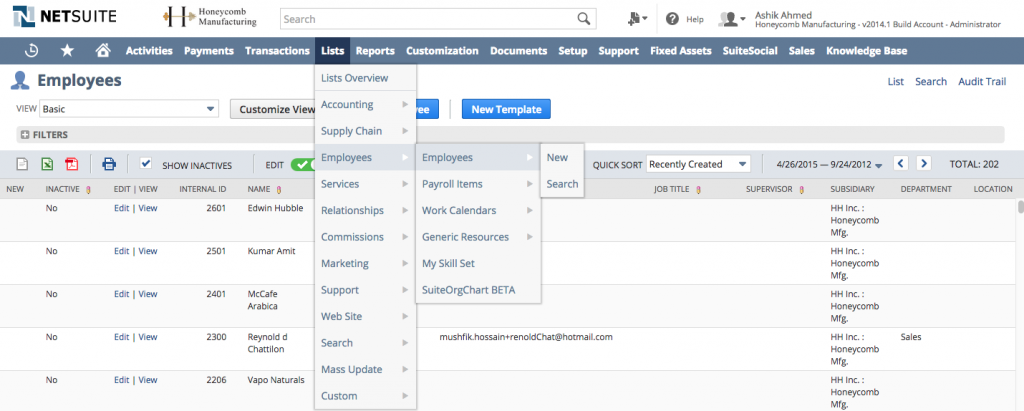This screenshot has height=411, width=1024.
Task: Open the Knowledge Base navigation menu
Action: click(x=866, y=50)
